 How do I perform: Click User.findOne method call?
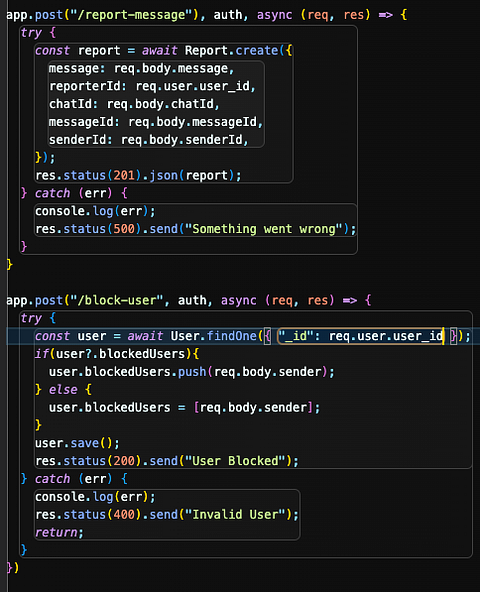pyautogui.click(x=213, y=336)
